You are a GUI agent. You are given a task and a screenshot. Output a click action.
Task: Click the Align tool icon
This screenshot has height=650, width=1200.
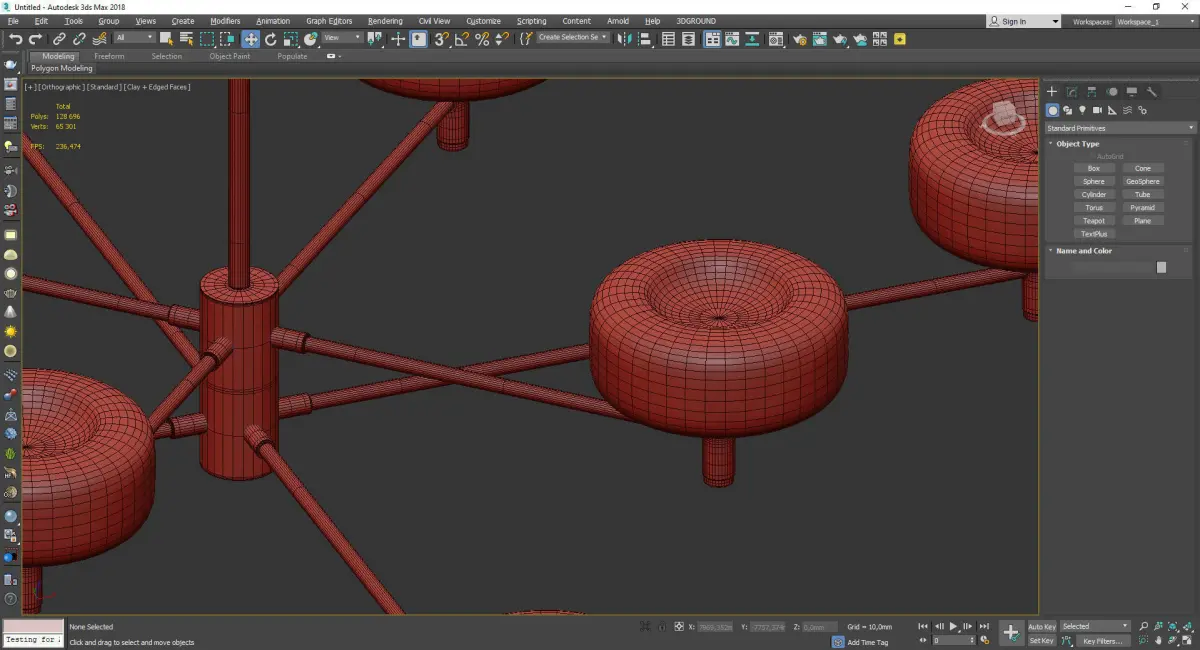646,39
